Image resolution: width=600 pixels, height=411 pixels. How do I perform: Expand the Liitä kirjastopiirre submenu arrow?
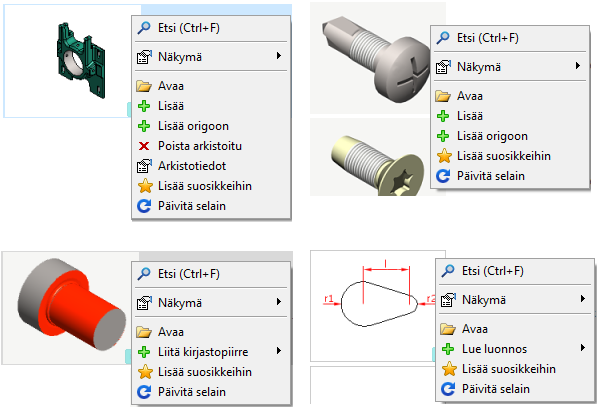278,351
